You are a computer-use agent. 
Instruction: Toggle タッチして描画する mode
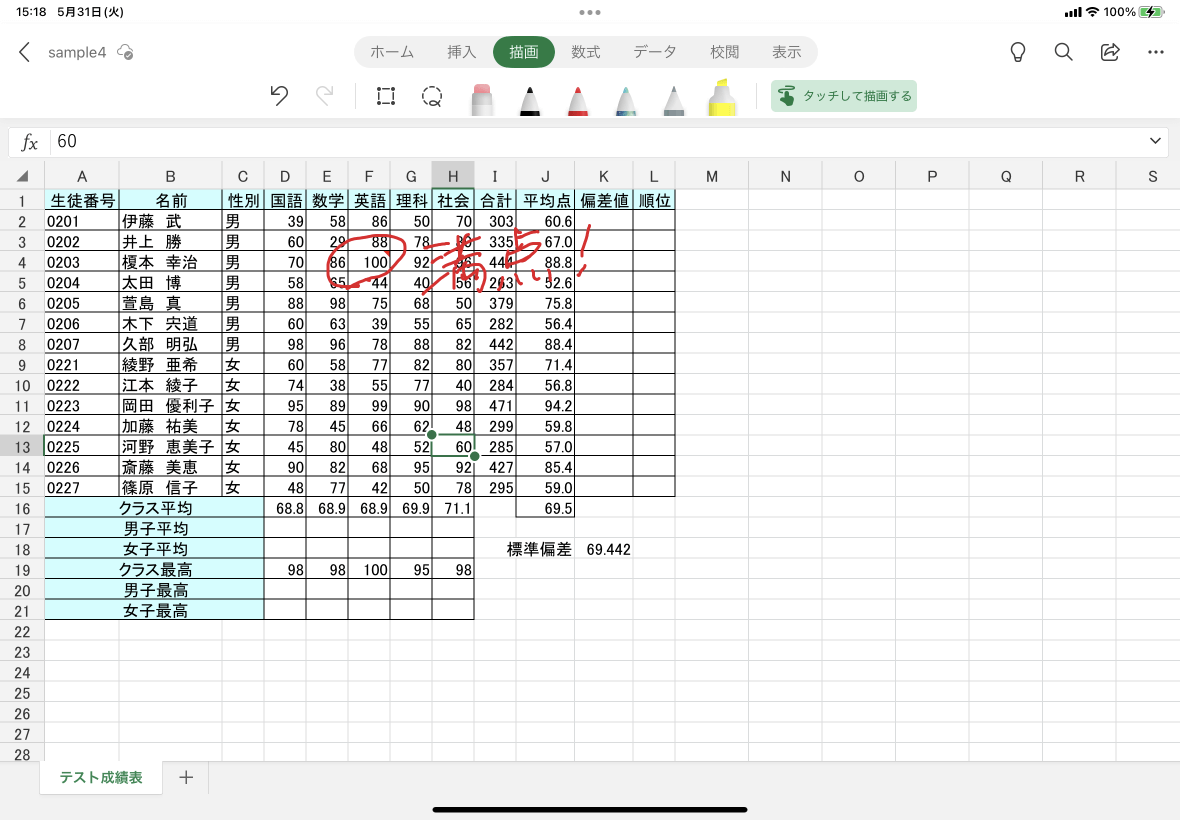click(x=844, y=96)
